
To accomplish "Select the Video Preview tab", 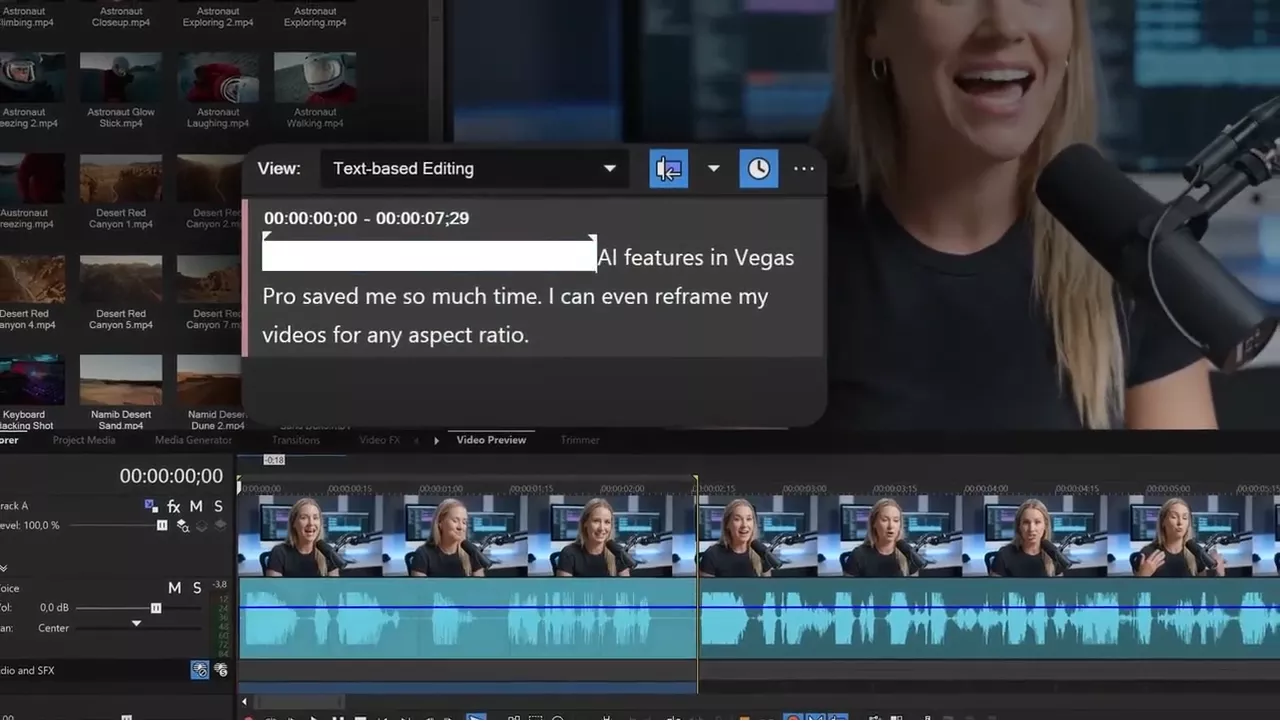I will coord(491,440).
